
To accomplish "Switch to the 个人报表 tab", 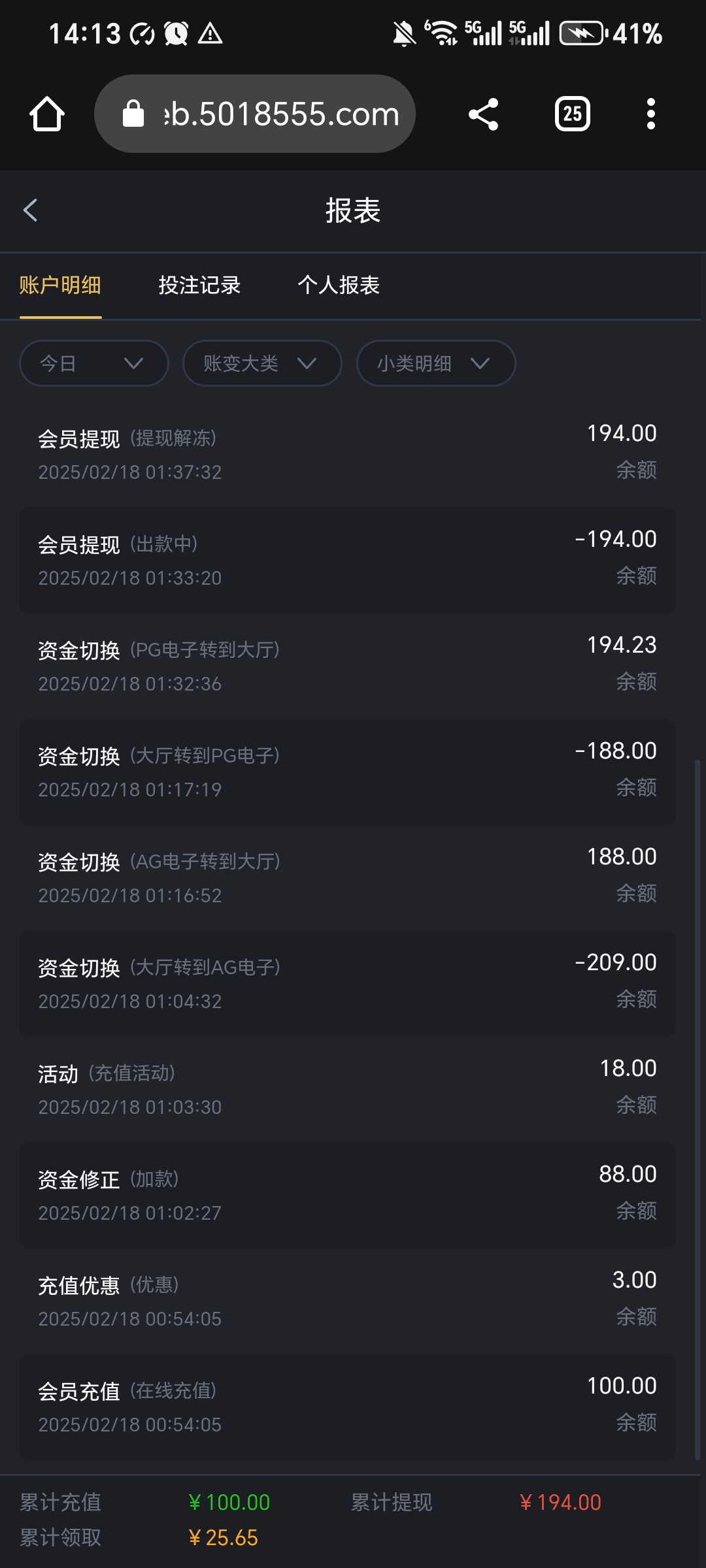I will (339, 286).
